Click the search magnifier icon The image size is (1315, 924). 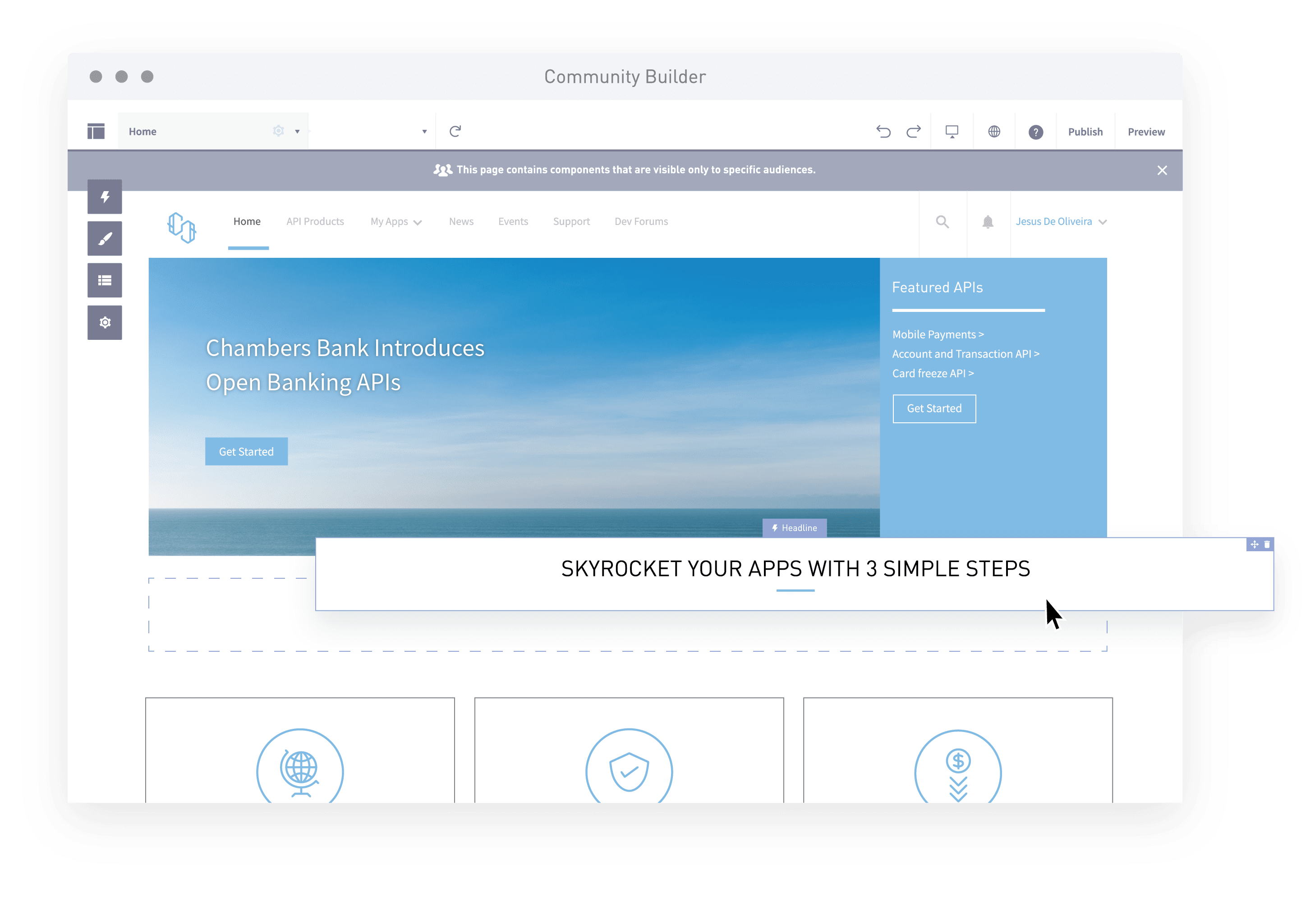(942, 222)
